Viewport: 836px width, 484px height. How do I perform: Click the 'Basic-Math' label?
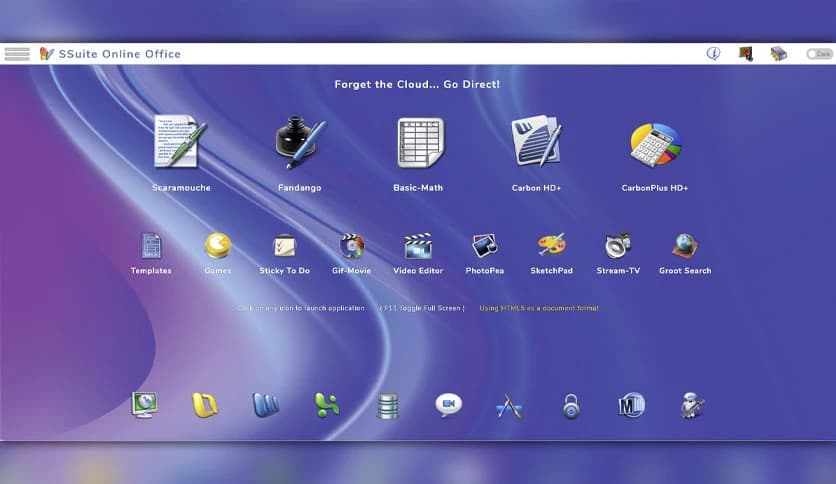(418, 188)
